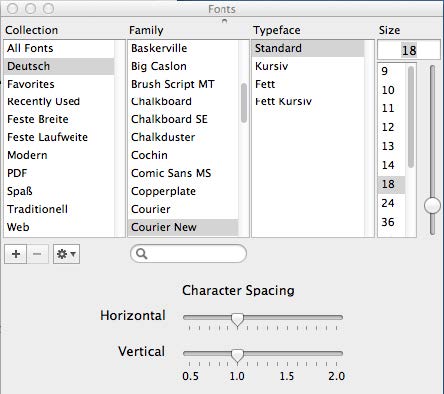The height and width of the screenshot is (394, 444).
Task: Remove collection using the minus button
Action: [38, 254]
